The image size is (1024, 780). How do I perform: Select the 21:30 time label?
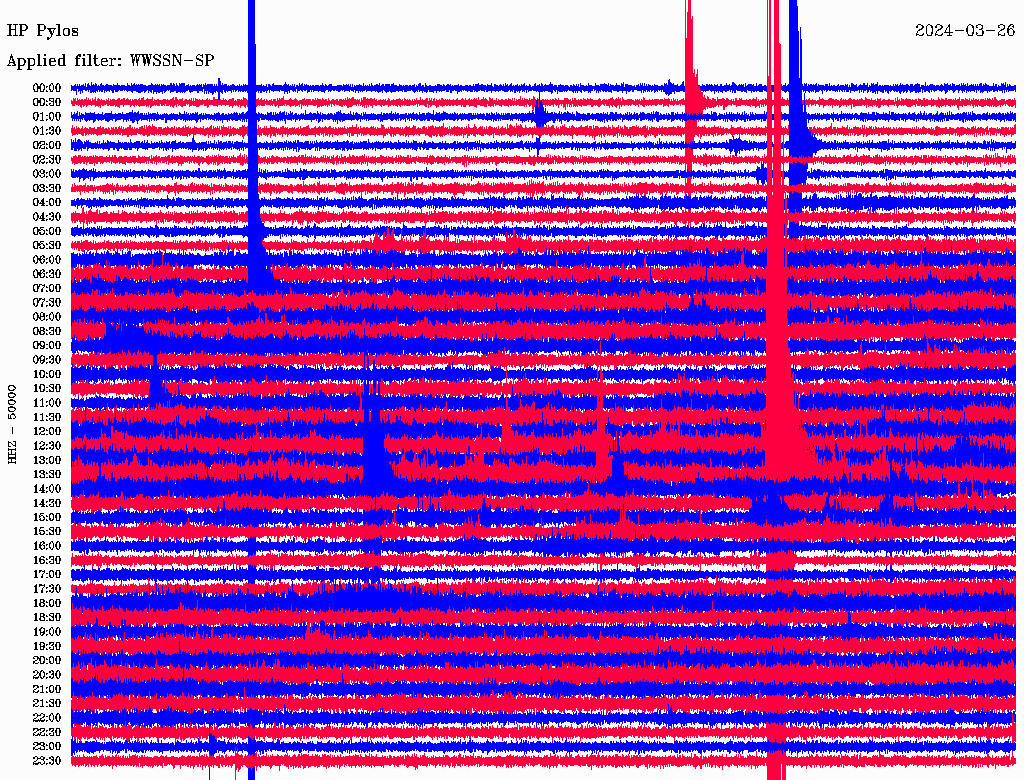click(46, 703)
